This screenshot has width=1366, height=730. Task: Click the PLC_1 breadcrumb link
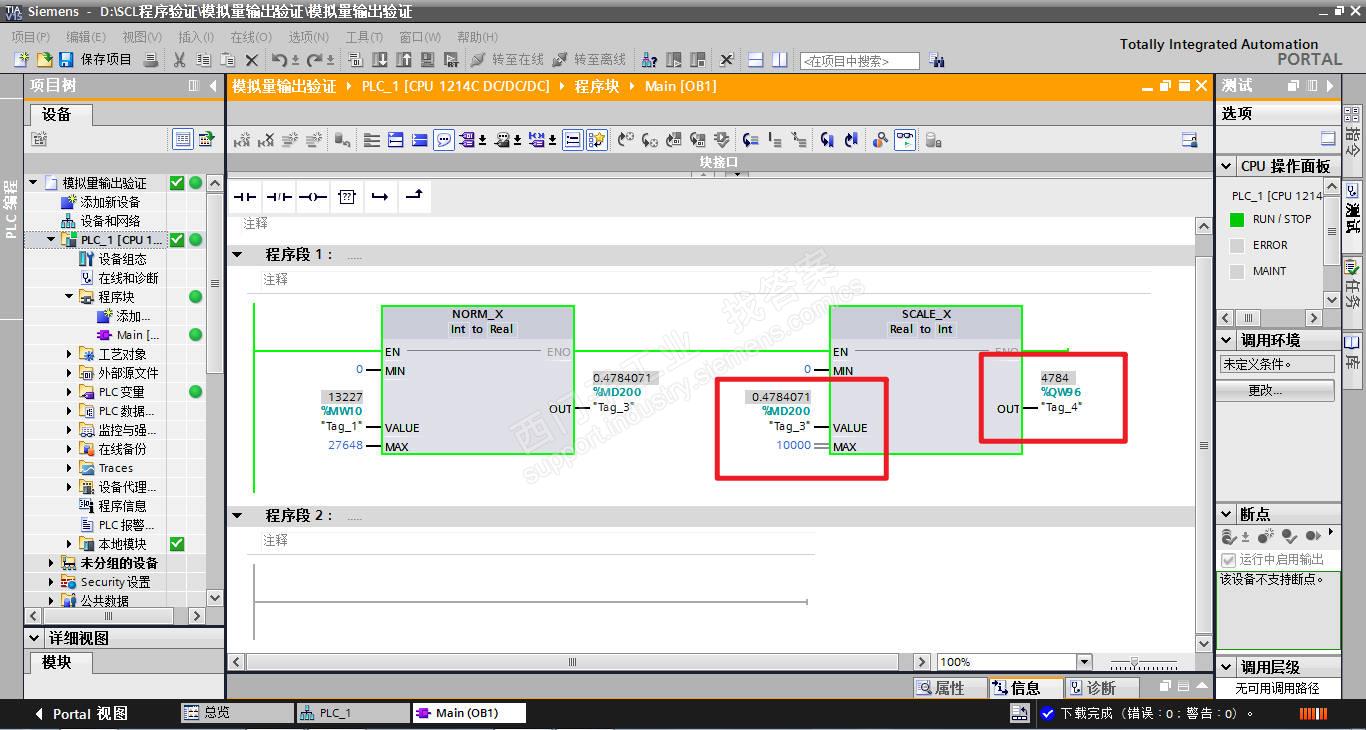456,86
